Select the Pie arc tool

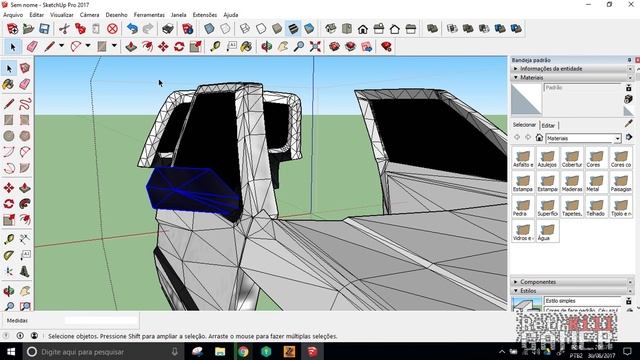[x=25, y=168]
